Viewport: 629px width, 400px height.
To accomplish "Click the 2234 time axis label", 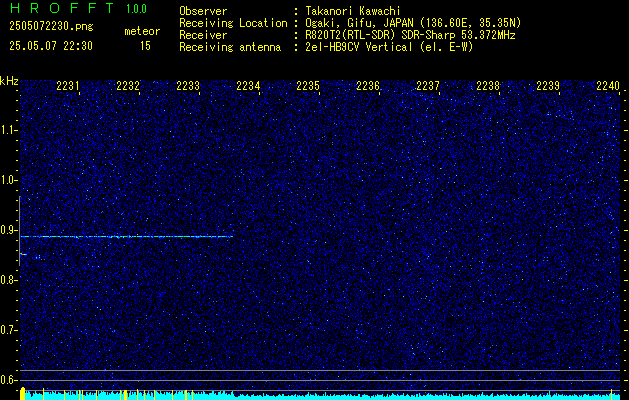I will point(248,86).
